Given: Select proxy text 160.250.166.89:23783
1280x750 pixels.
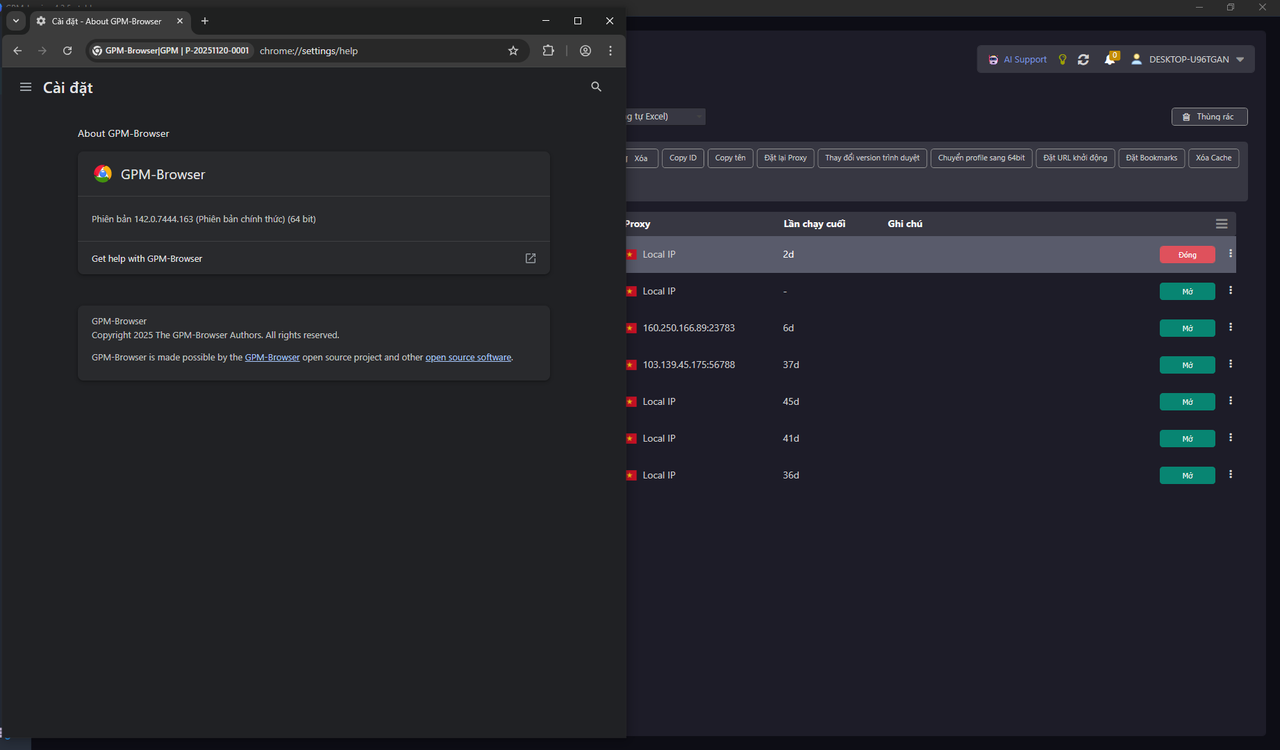Looking at the screenshot, I should point(689,328).
